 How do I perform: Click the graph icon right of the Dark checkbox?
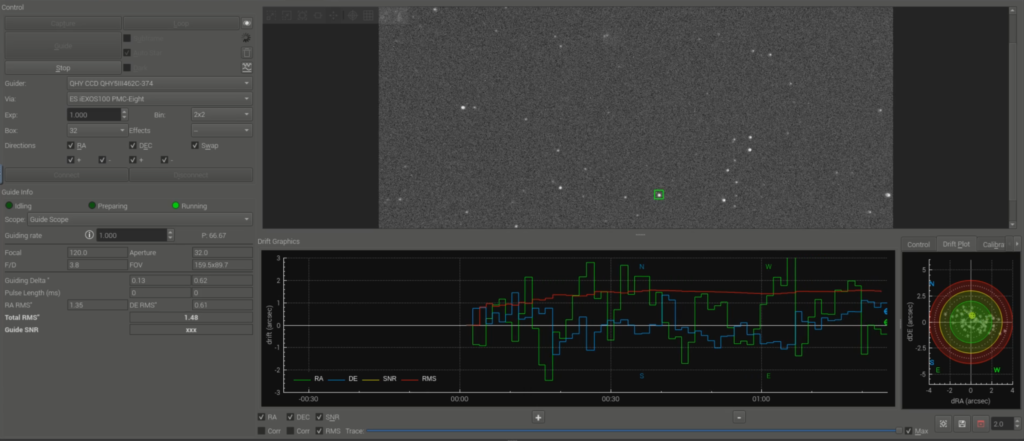(247, 68)
